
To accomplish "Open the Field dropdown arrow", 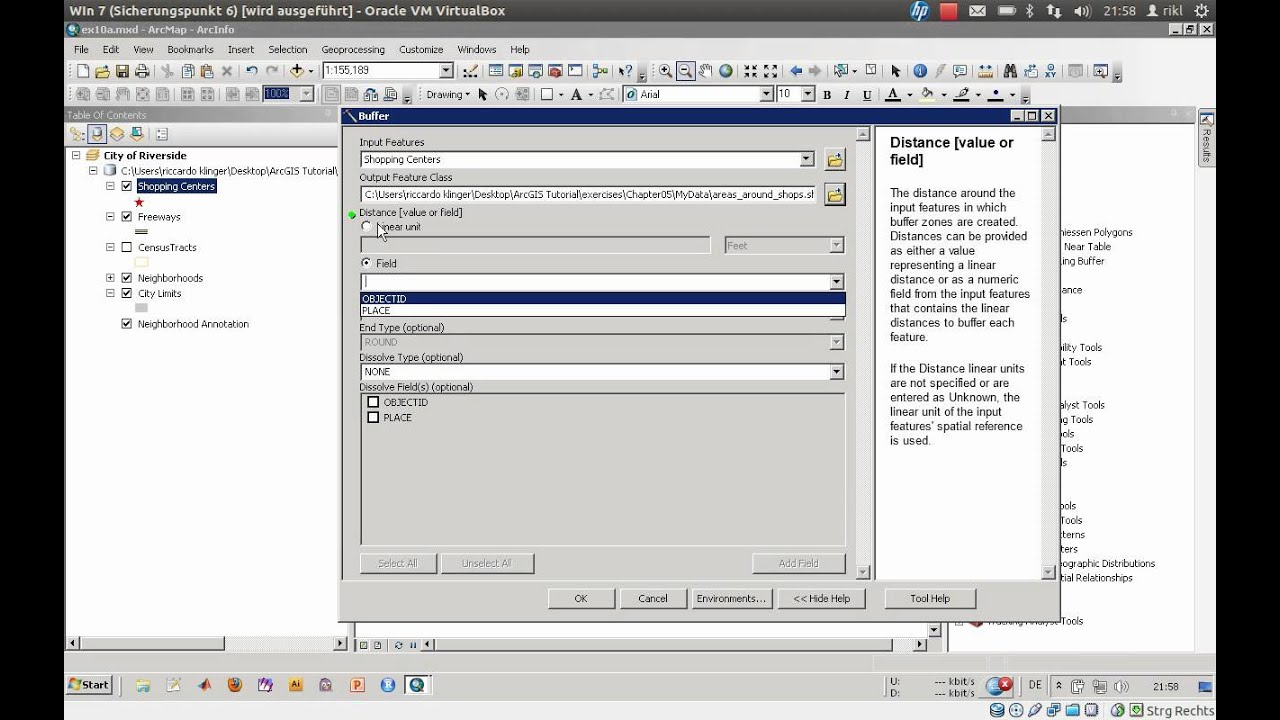I will pos(836,282).
